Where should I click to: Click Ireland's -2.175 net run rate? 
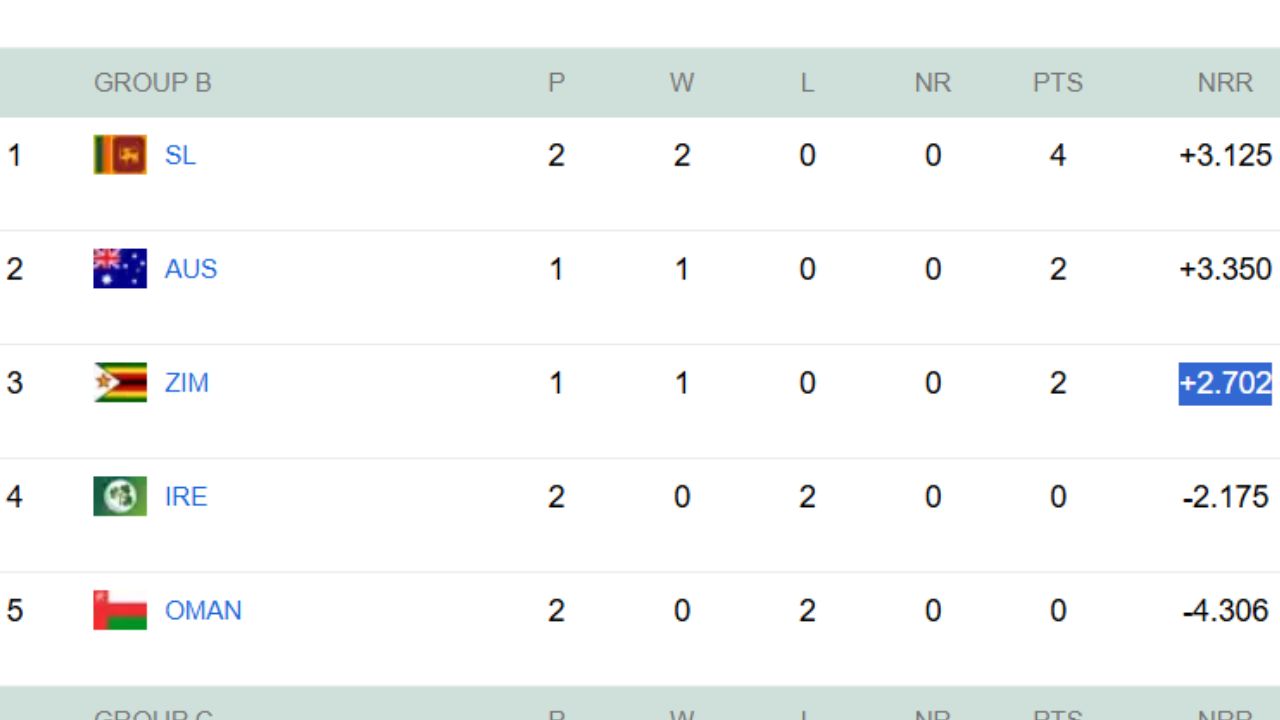[1225, 497]
